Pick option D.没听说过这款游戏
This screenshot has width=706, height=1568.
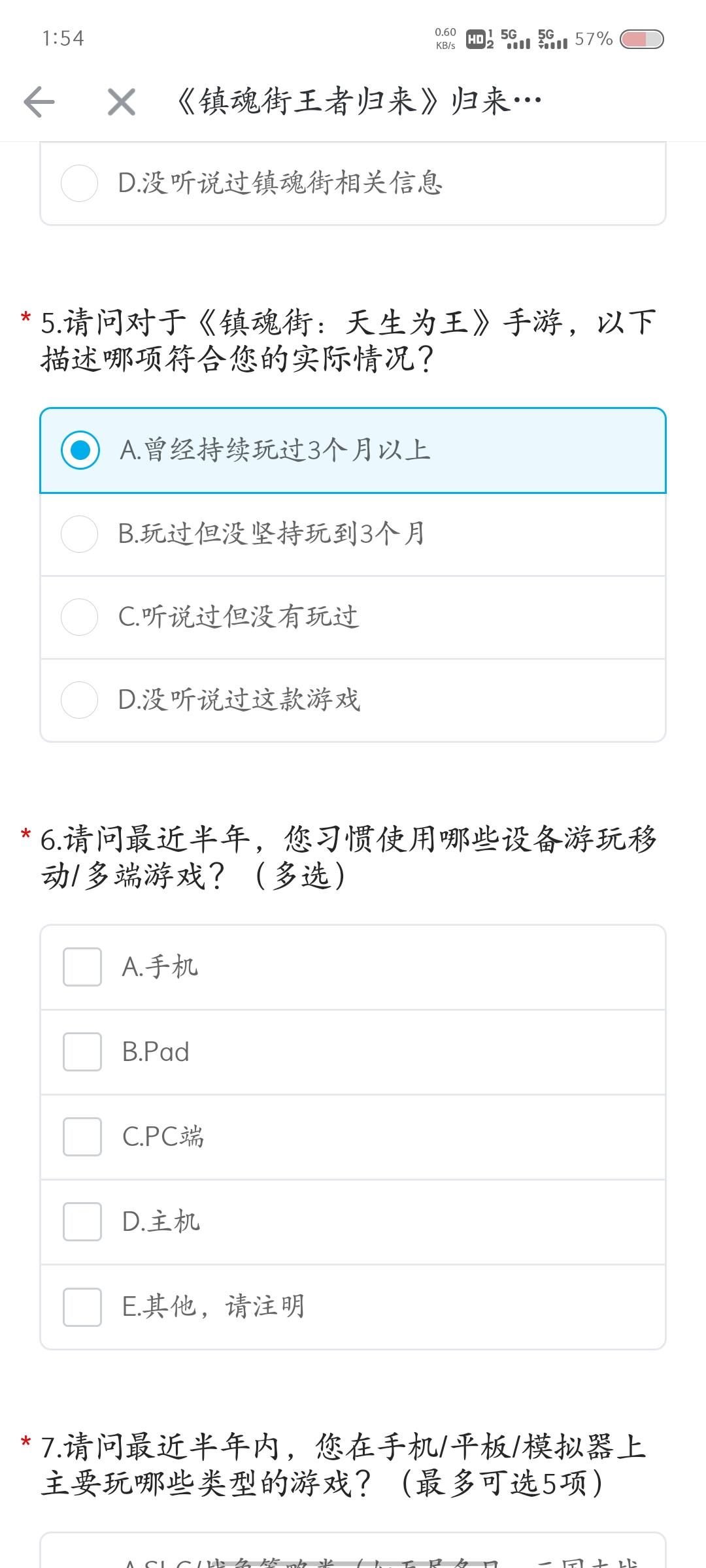pos(80,700)
